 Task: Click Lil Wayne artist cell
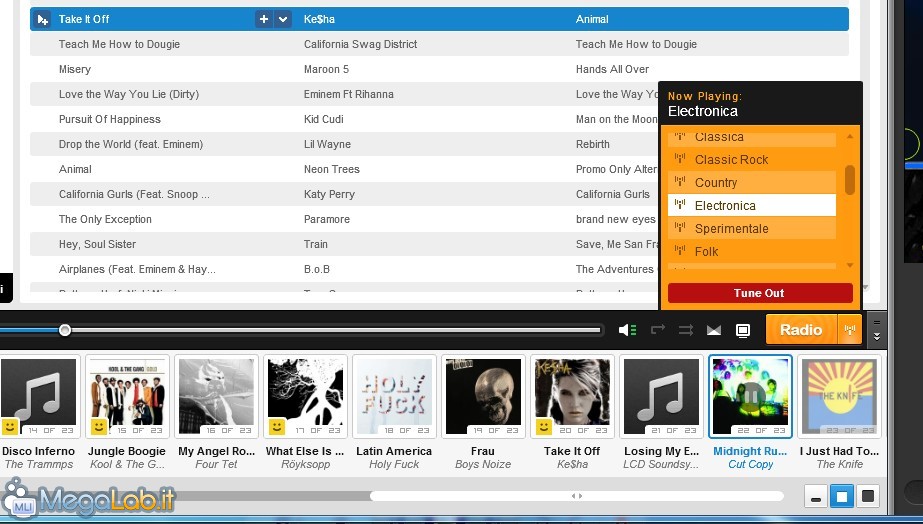click(x=327, y=144)
